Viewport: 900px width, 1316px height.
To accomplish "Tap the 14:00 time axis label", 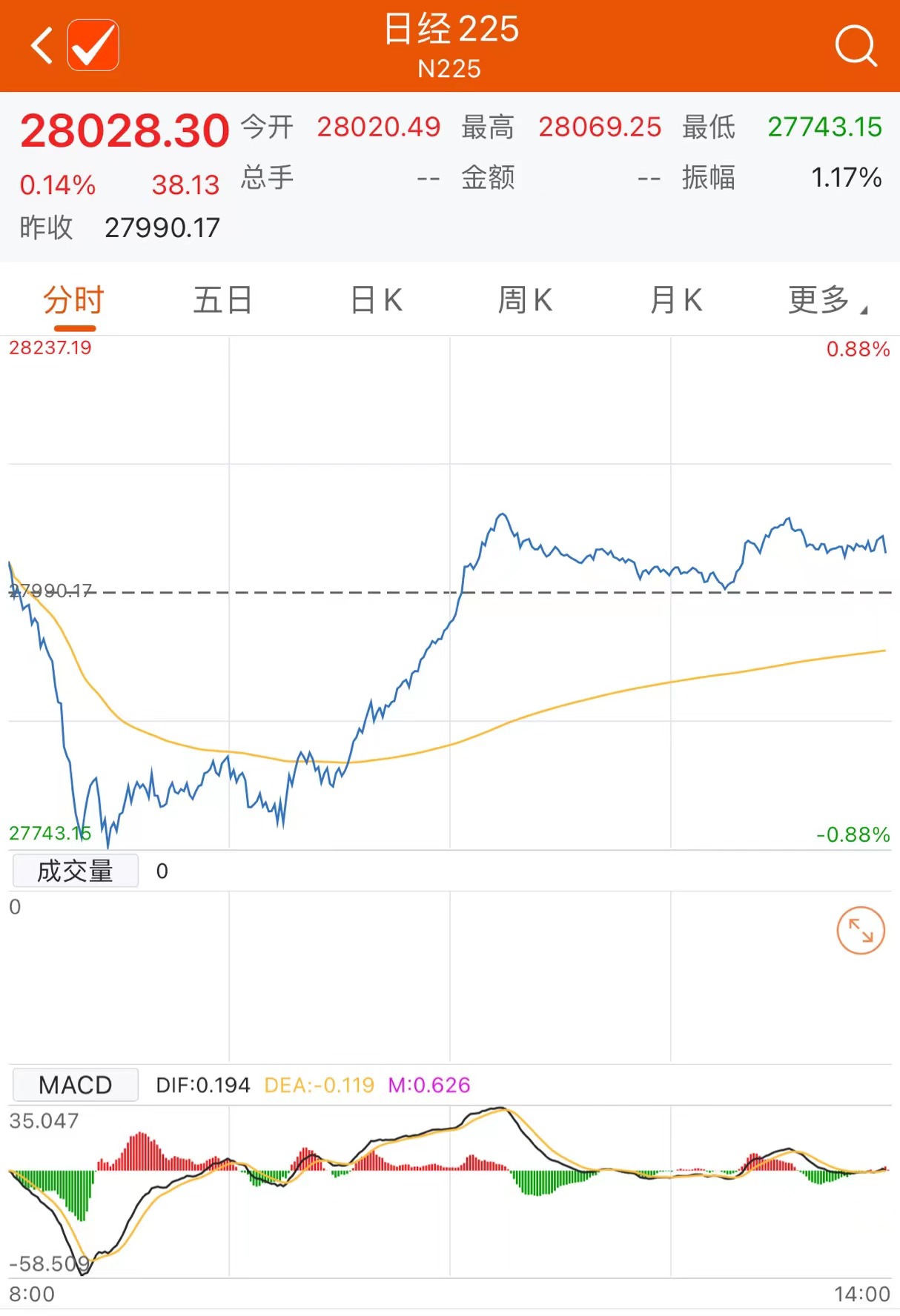I will 861,1294.
